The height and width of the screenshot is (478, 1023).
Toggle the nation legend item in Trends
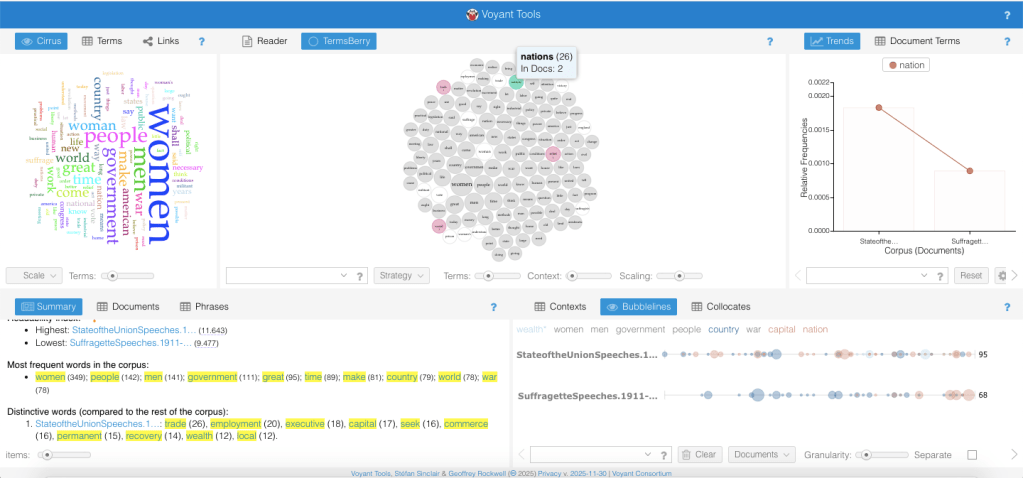click(x=904, y=65)
